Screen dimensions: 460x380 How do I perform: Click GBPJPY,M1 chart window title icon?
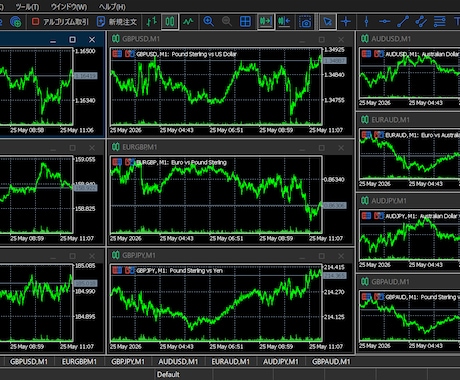coord(116,255)
